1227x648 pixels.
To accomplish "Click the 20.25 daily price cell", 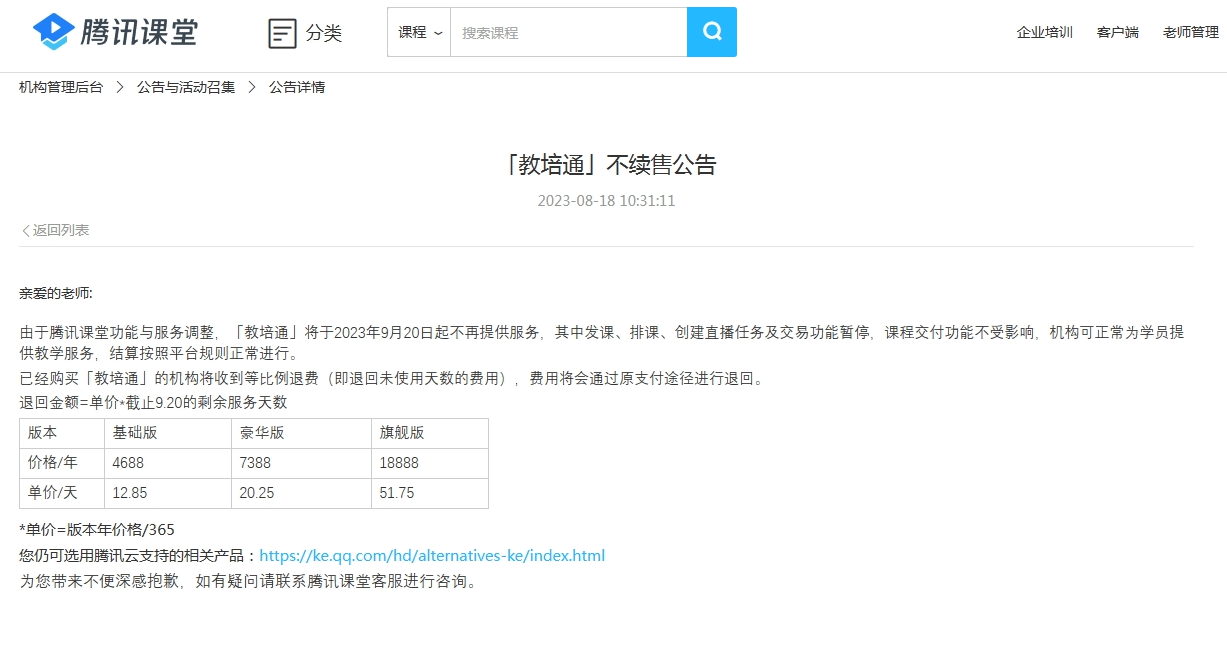I will 302,493.
